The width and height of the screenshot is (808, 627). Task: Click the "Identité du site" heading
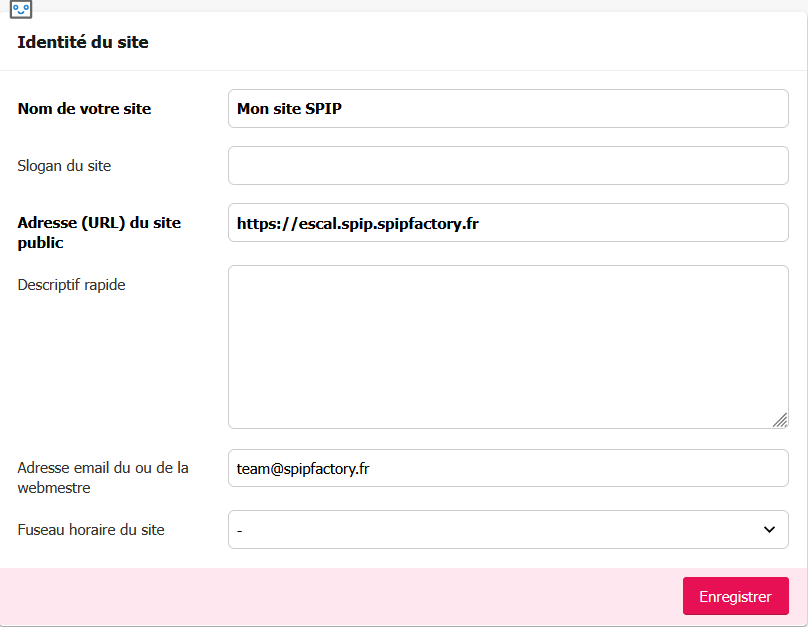click(x=83, y=42)
